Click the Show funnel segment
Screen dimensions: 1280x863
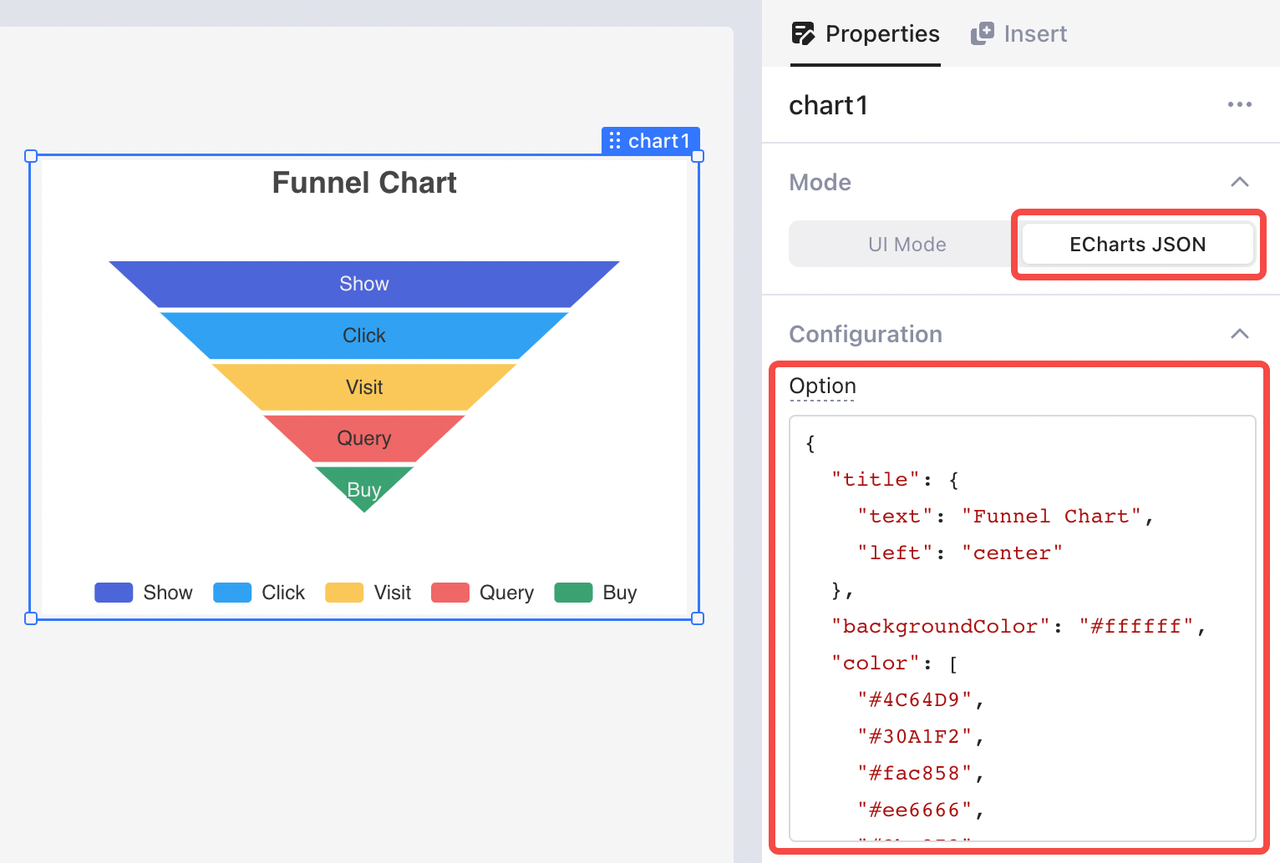364,284
